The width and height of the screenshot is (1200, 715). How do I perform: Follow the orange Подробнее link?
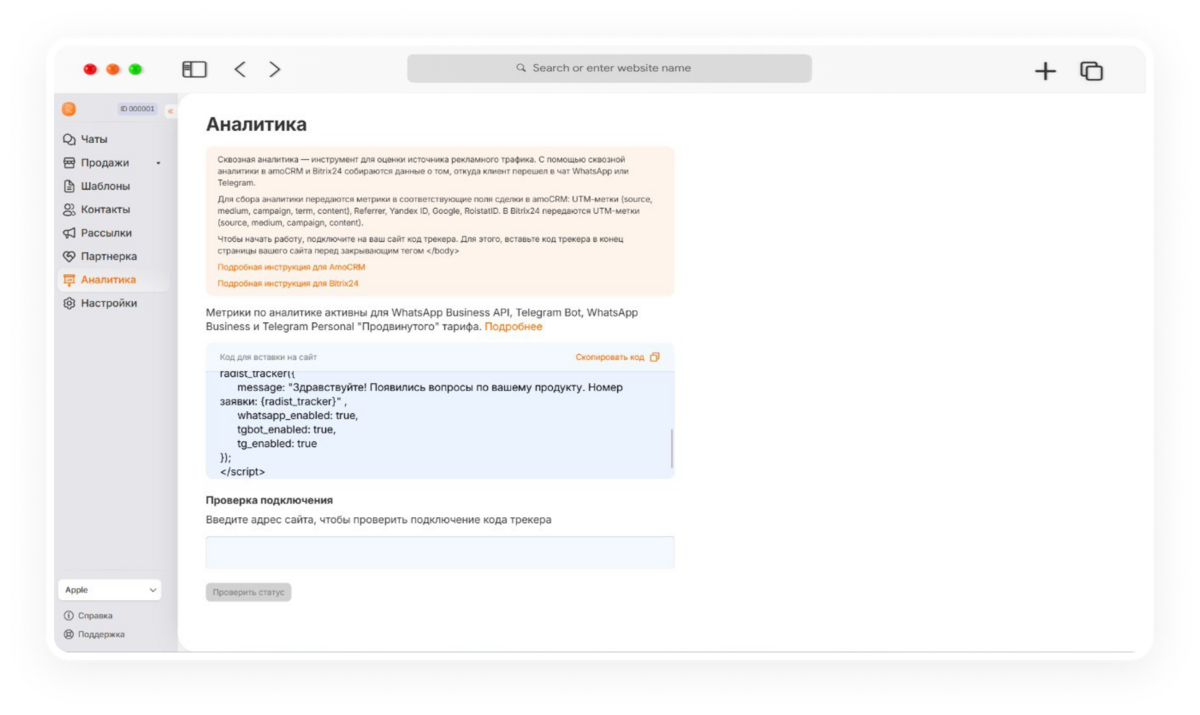pos(514,327)
